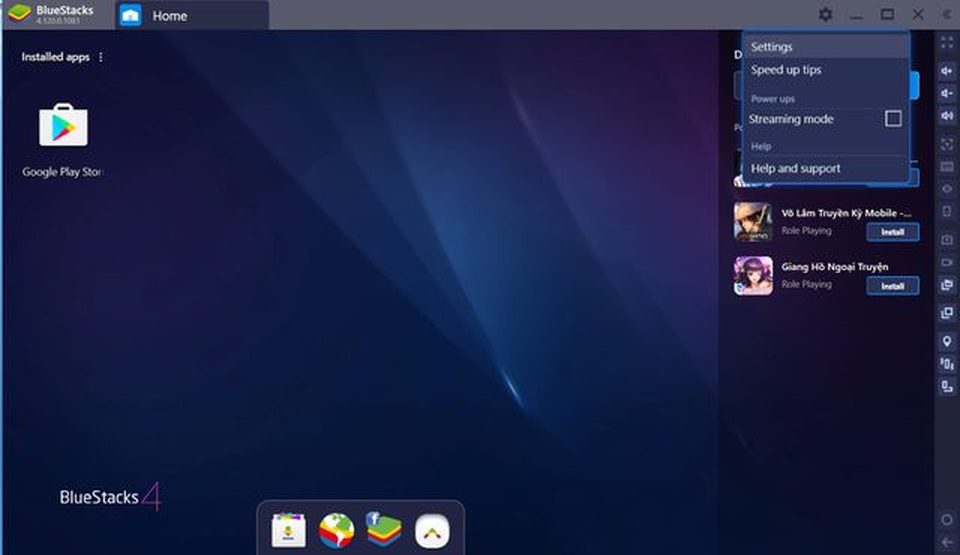
Task: Click the Võ Lâm Truyền Kỳ Mobile title
Action: pos(846,213)
